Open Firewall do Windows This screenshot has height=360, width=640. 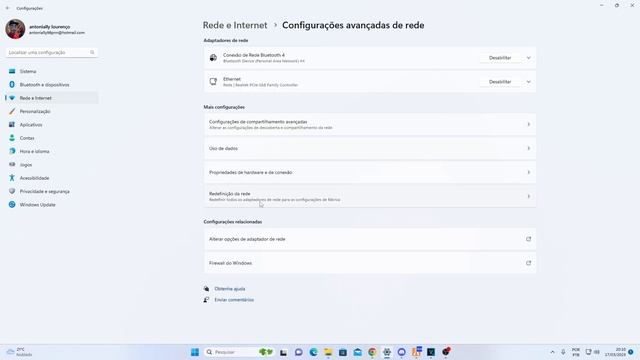coord(370,263)
